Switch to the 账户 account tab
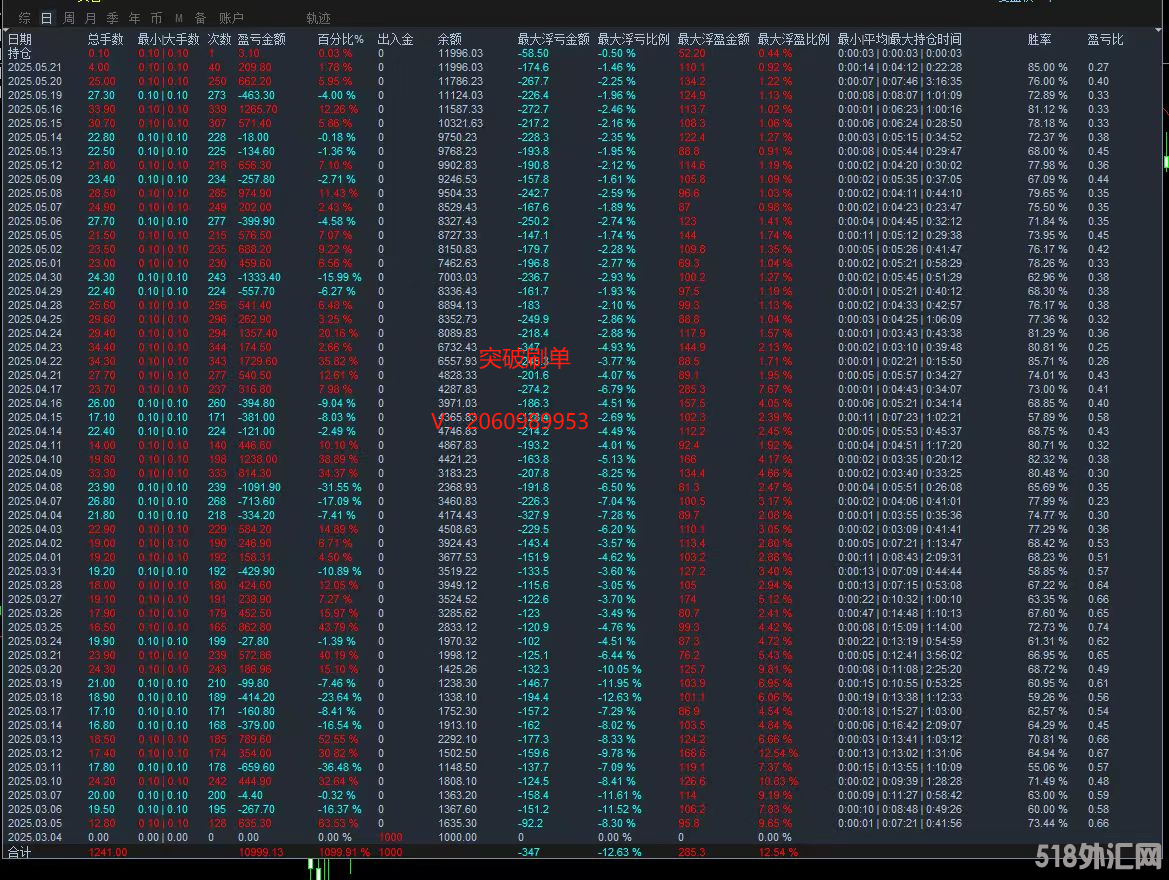The width and height of the screenshot is (1169, 880). coord(231,18)
